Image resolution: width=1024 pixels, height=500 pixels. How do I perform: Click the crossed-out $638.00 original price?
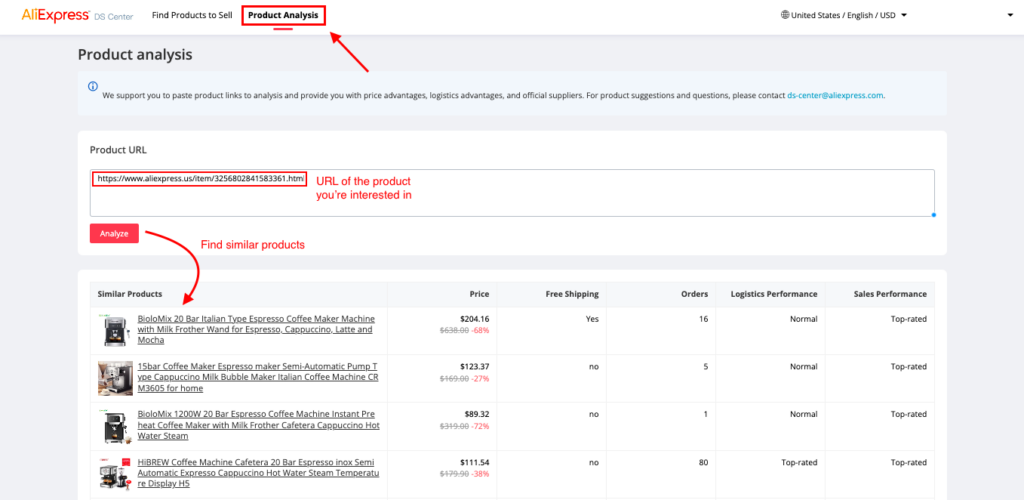[455, 330]
